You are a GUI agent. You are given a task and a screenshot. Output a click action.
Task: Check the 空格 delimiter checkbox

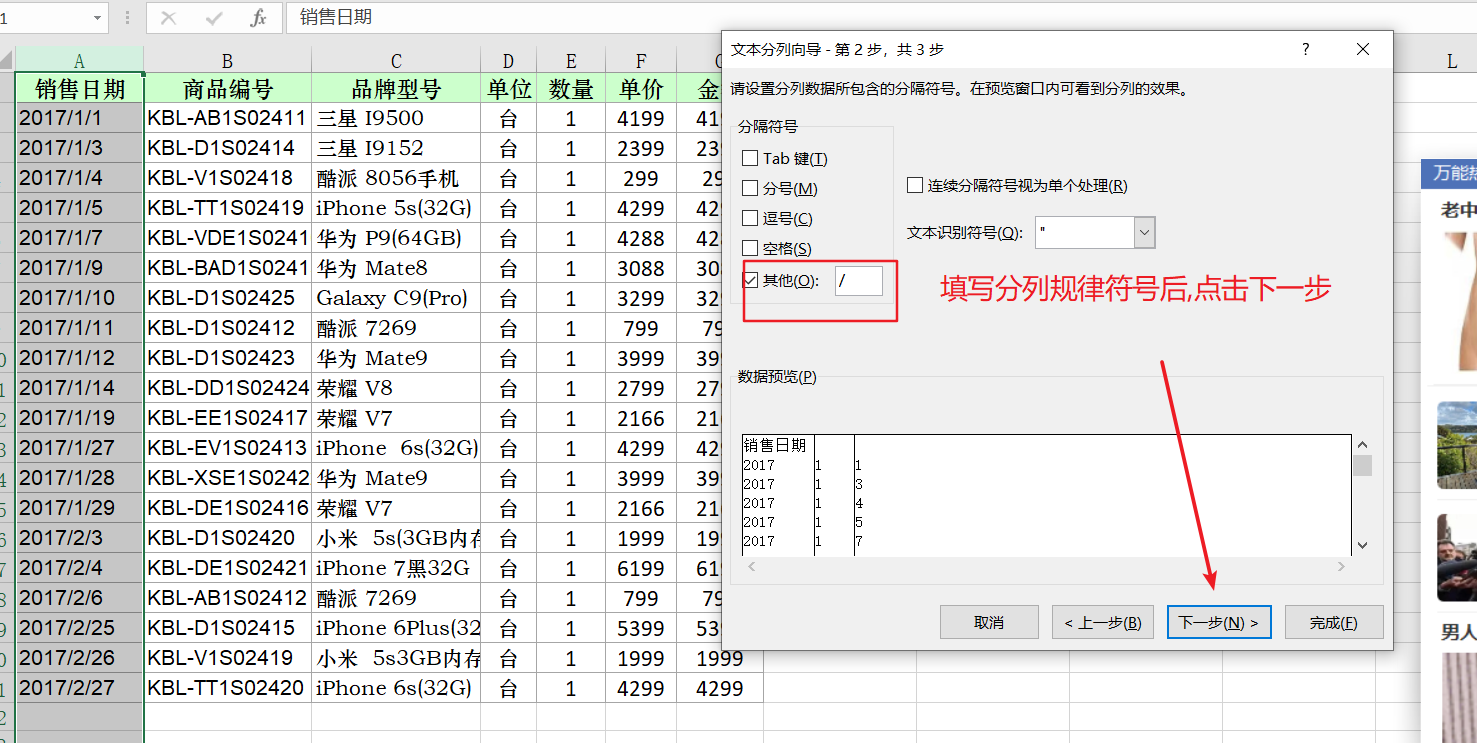click(748, 248)
